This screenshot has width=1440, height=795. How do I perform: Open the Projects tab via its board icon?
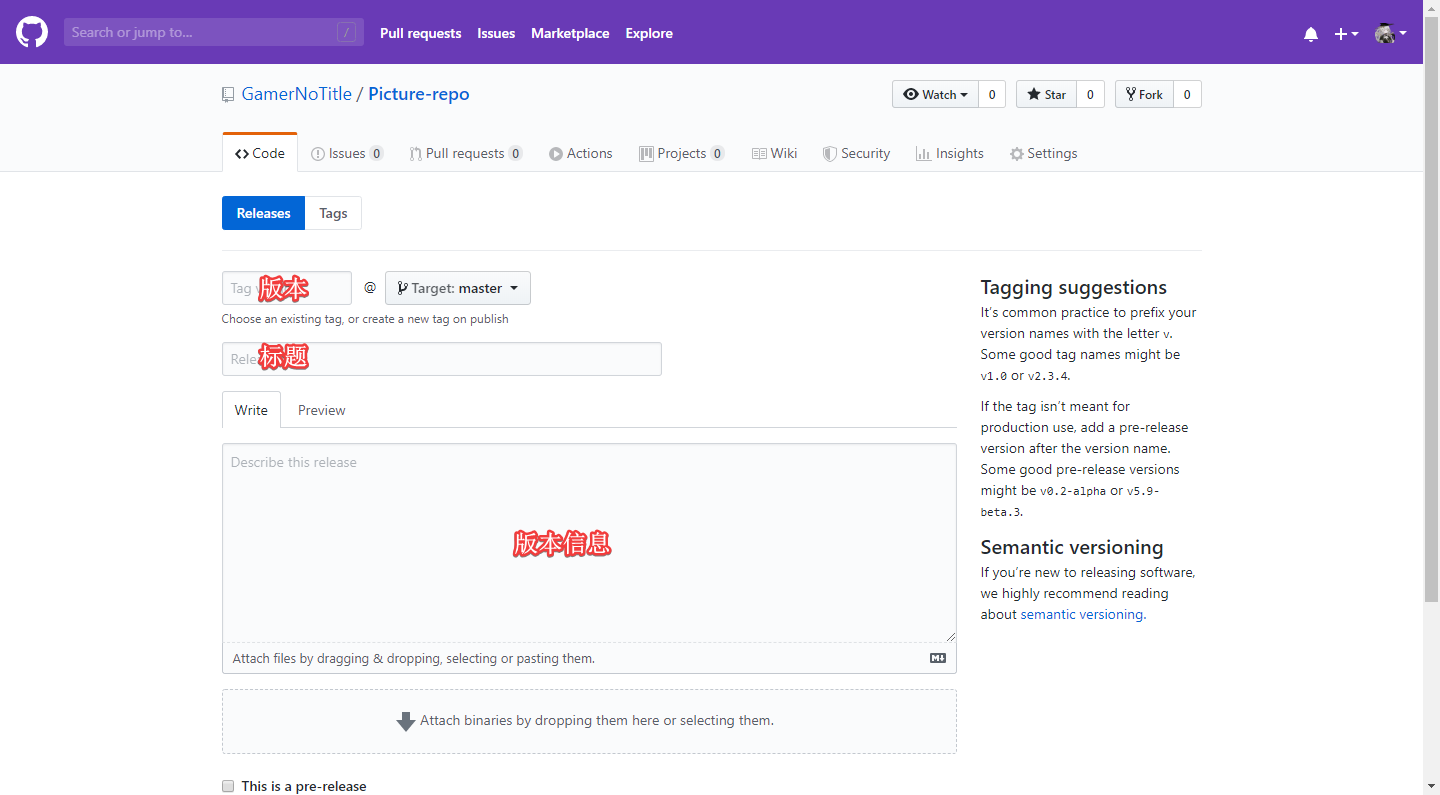[645, 153]
